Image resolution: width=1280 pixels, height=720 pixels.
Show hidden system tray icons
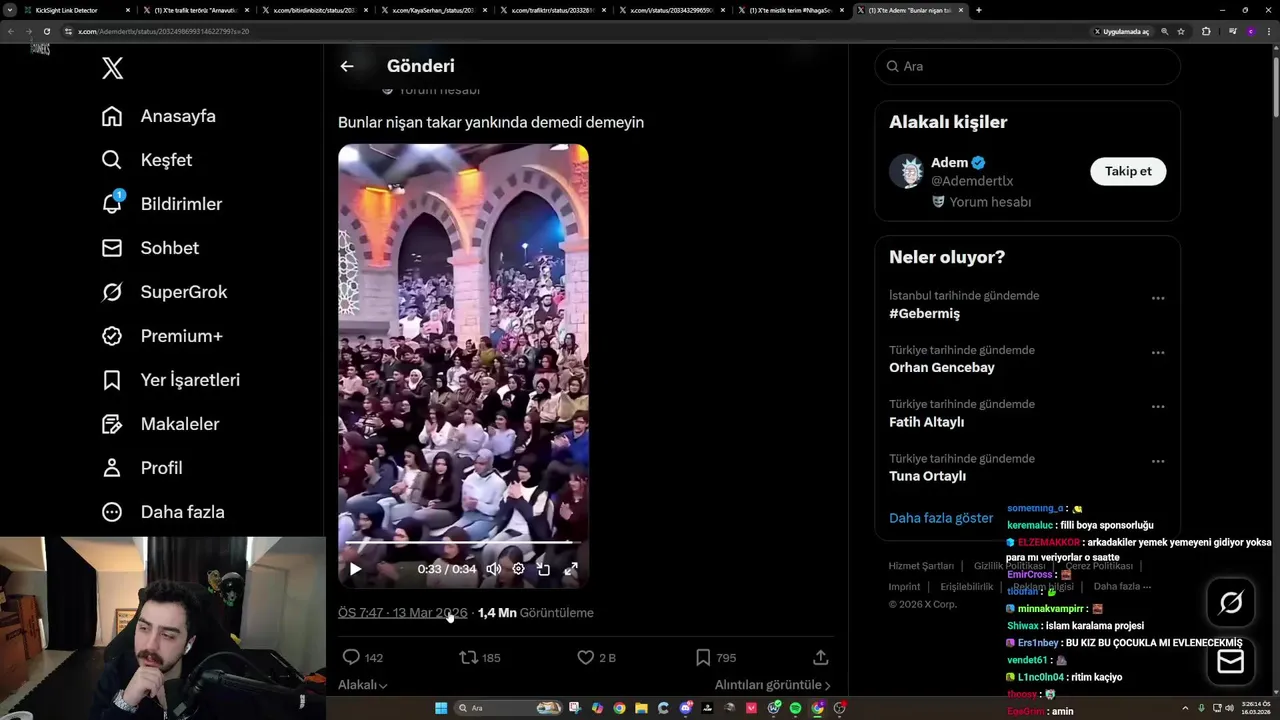[x=1186, y=708]
